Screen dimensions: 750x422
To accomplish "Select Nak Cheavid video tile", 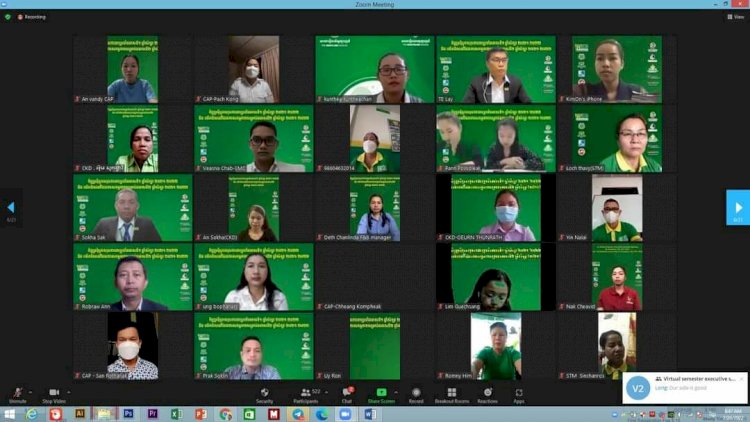I will (617, 277).
